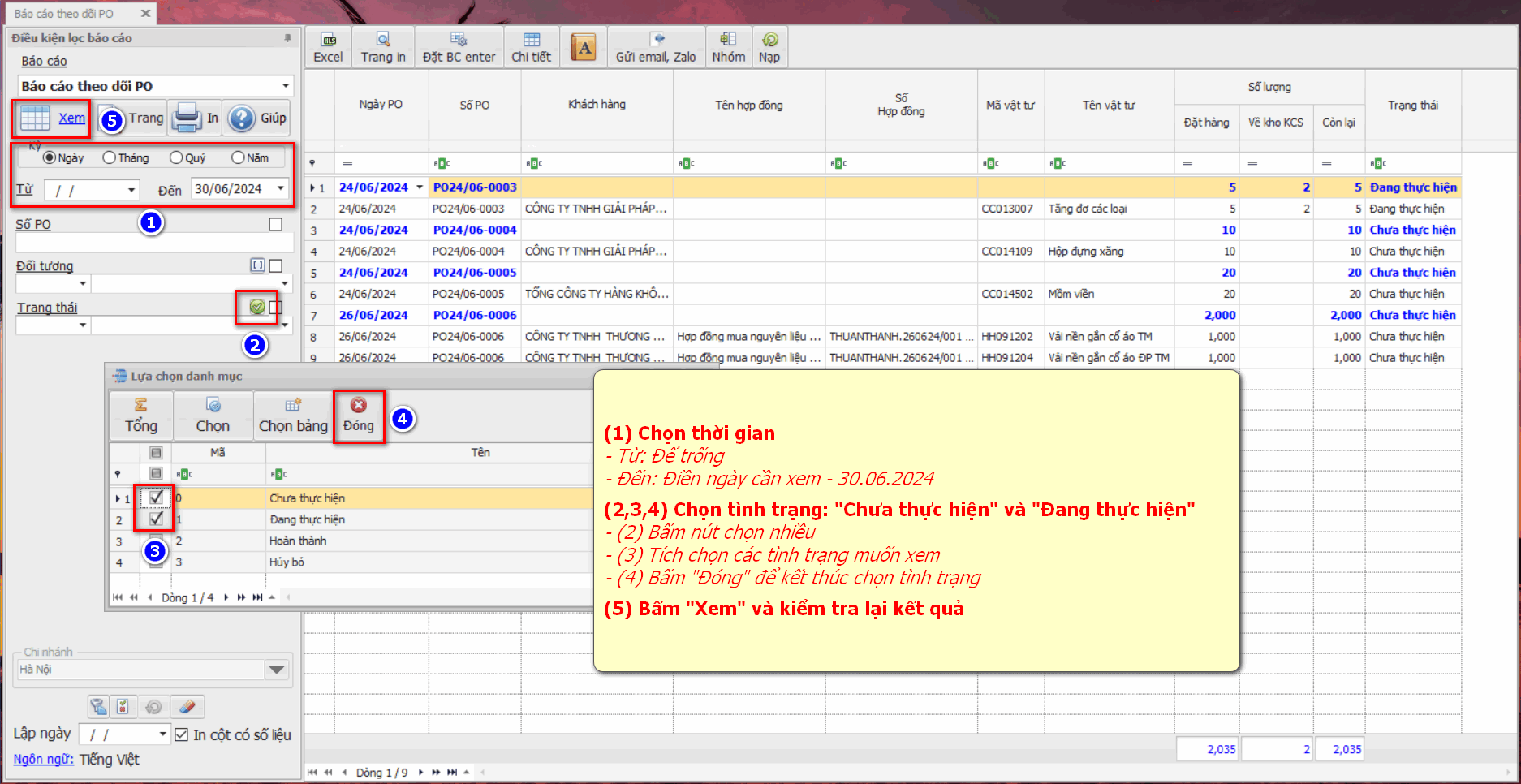Select the 'Báo cáo theo dõi PO' tab
Viewport: 1521px width, 784px height.
point(65,14)
